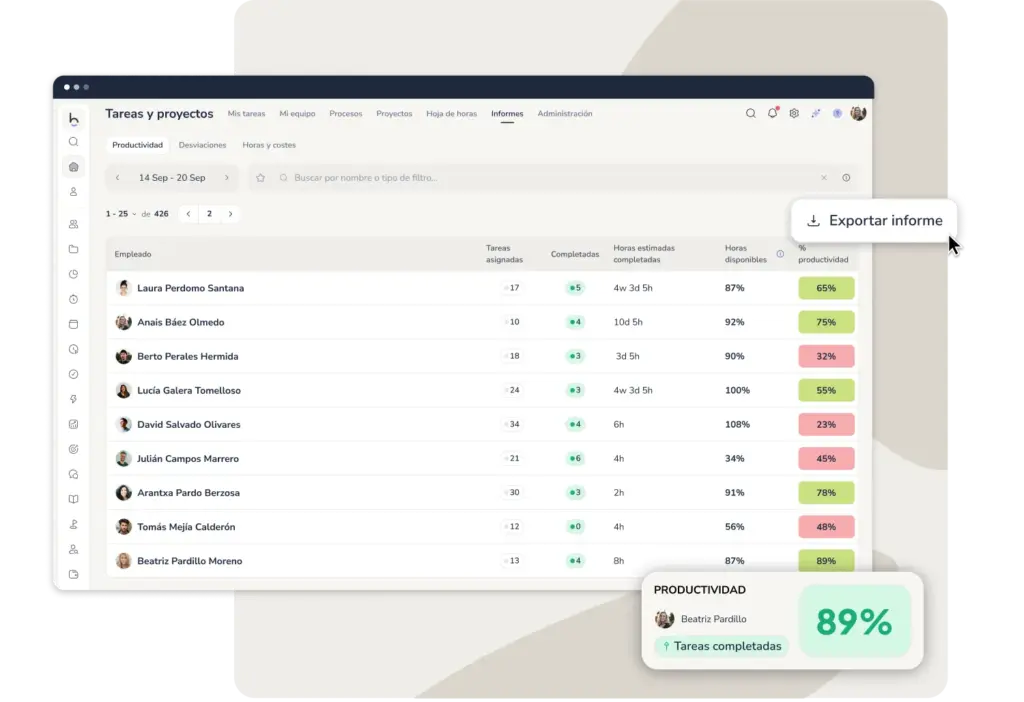Clear the search field with the X
The height and width of the screenshot is (702, 1024).
point(824,178)
